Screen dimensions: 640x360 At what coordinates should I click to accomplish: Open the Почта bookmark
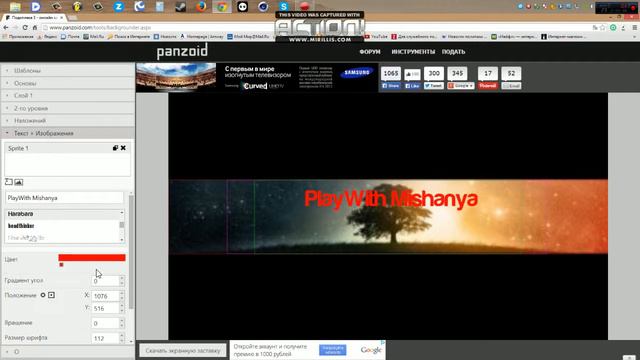pyautogui.click(x=70, y=37)
